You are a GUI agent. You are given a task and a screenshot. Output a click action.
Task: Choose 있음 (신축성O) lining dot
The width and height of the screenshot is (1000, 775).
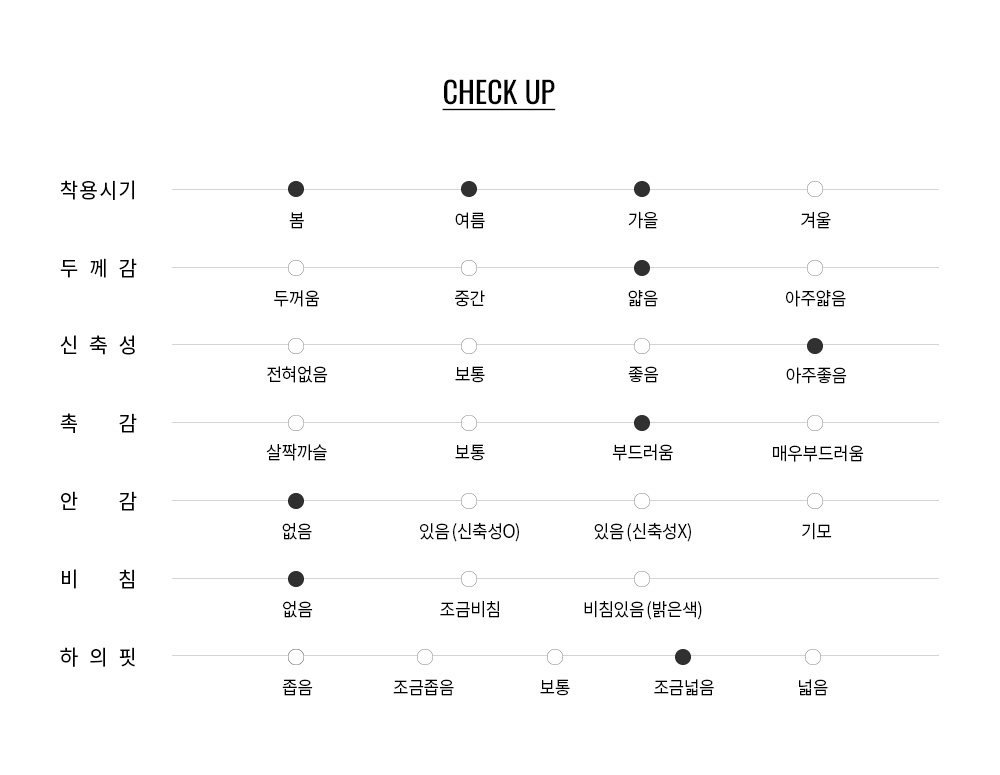pos(469,501)
